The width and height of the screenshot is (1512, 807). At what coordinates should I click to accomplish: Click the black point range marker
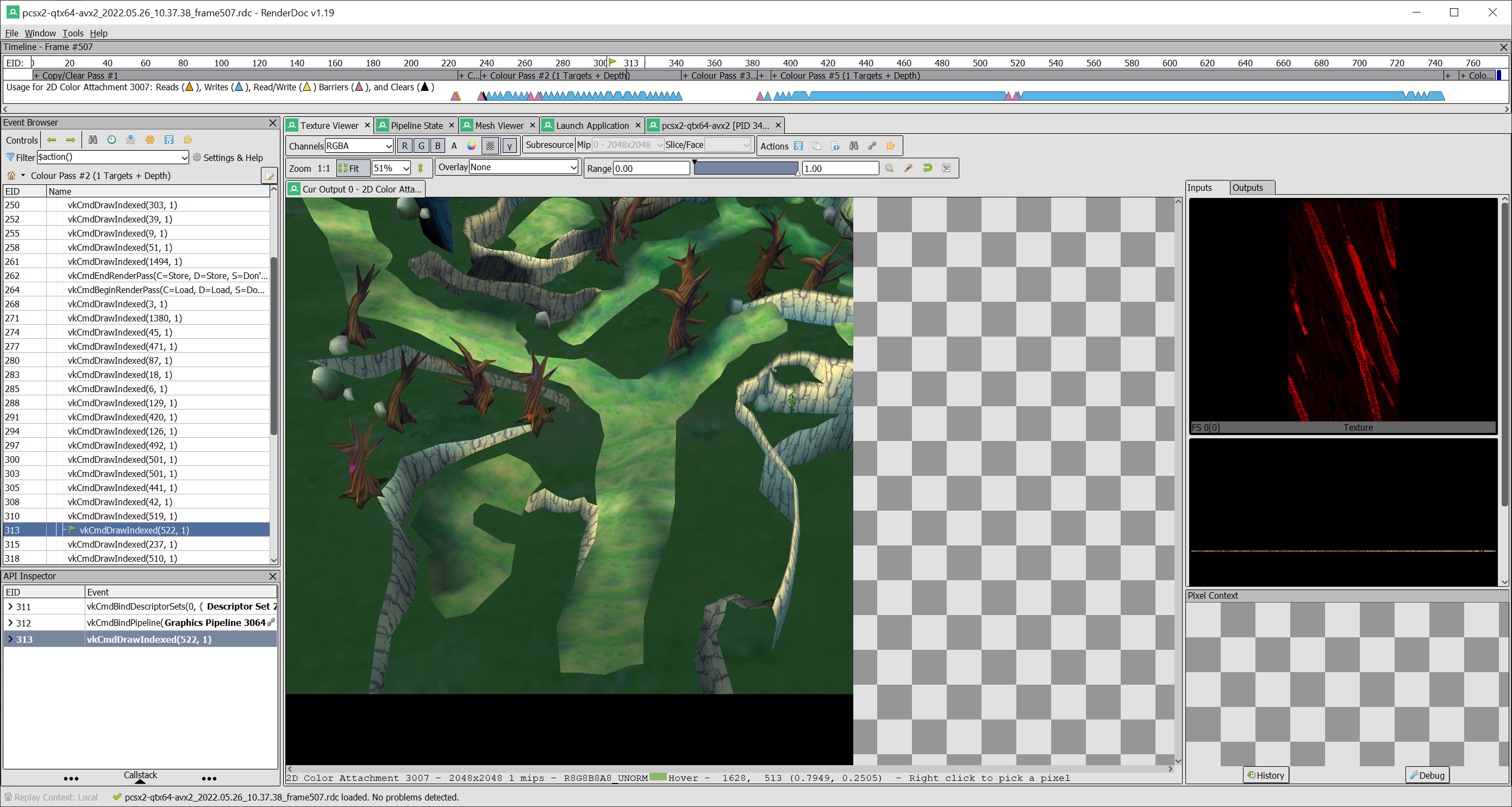pyautogui.click(x=695, y=163)
